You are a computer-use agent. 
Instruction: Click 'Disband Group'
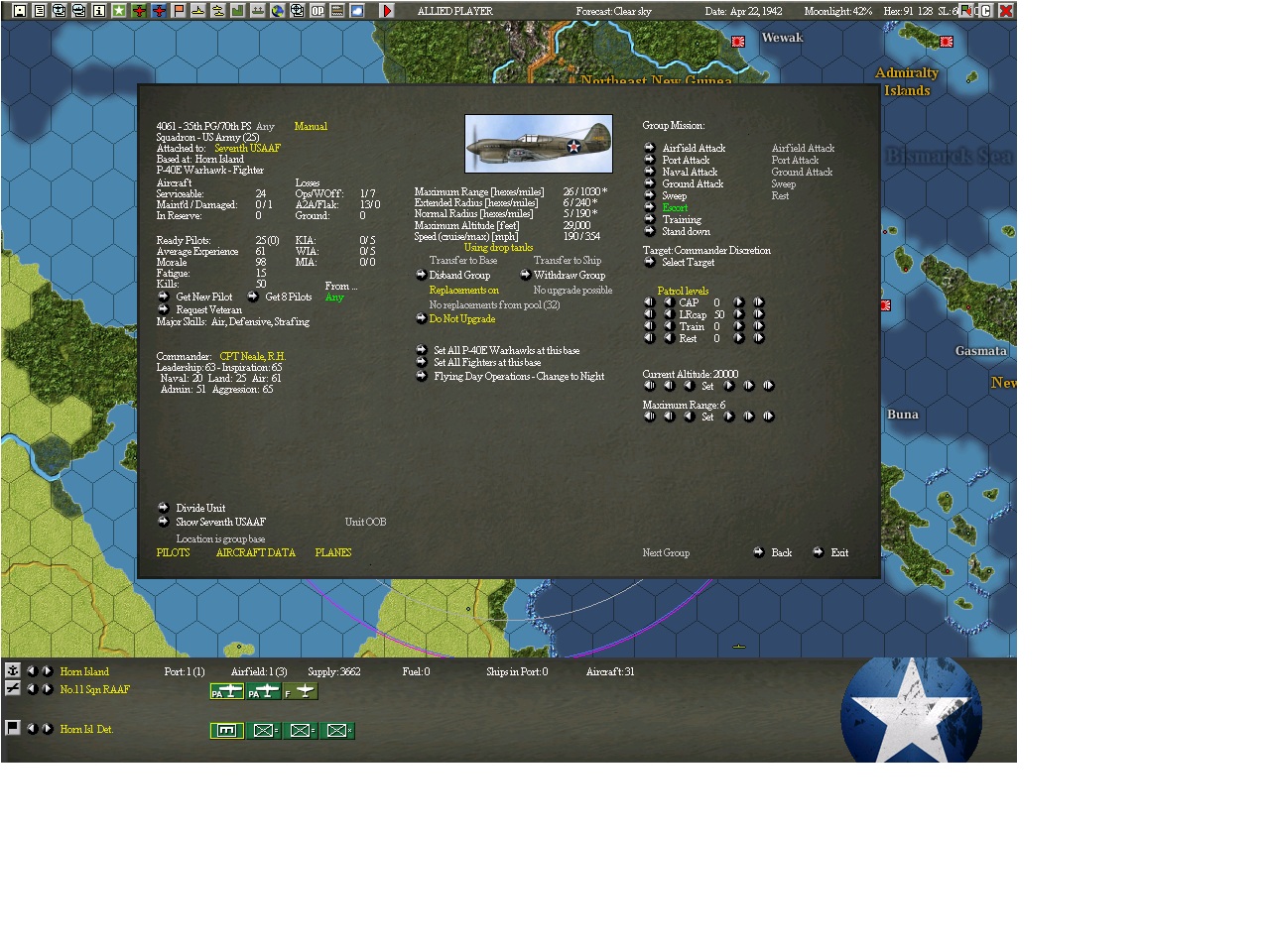[x=421, y=275]
